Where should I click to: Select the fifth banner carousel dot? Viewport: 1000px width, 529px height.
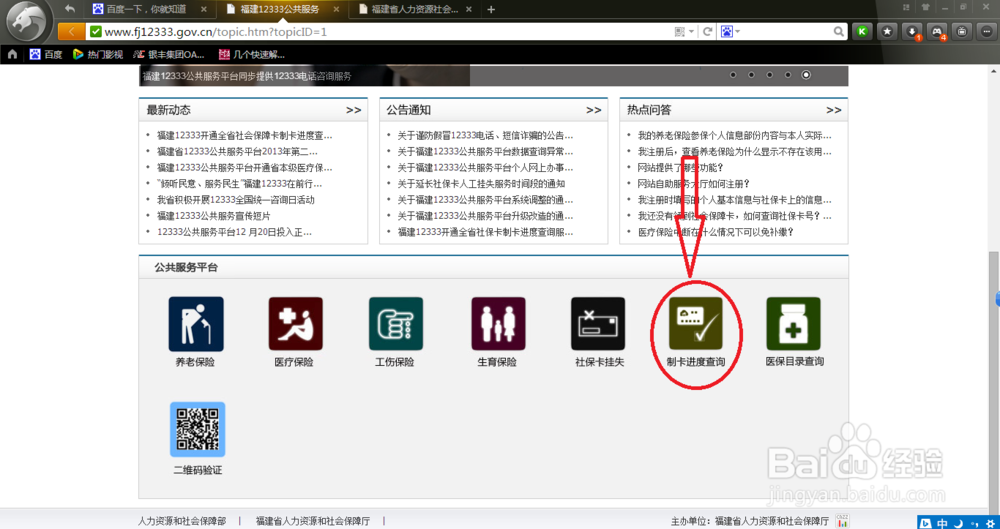click(x=806, y=75)
